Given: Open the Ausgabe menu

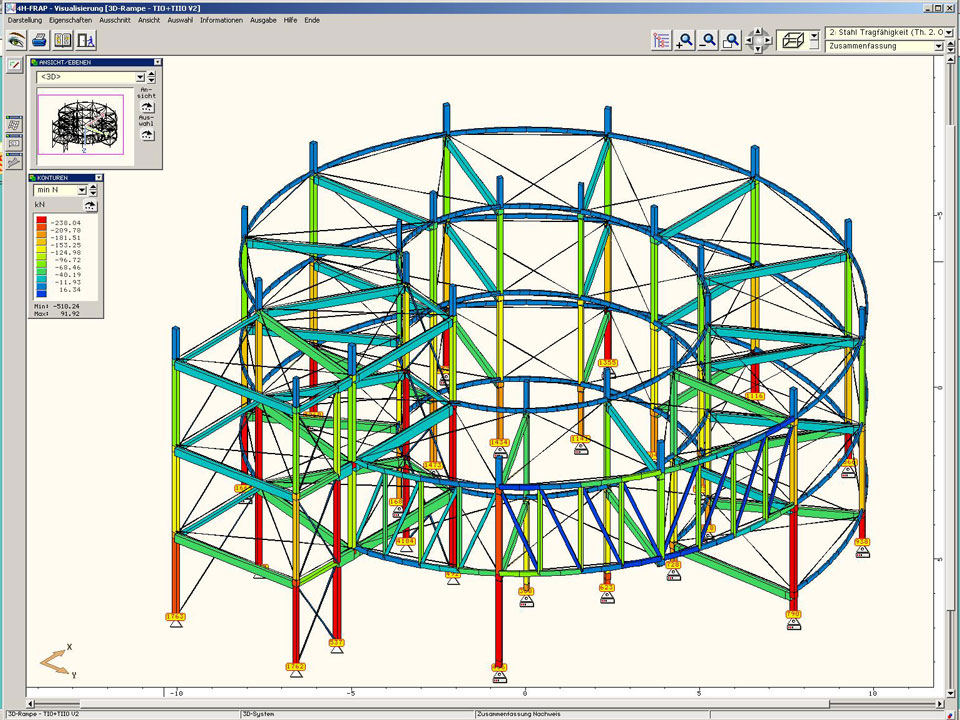Looking at the screenshot, I should point(263,20).
